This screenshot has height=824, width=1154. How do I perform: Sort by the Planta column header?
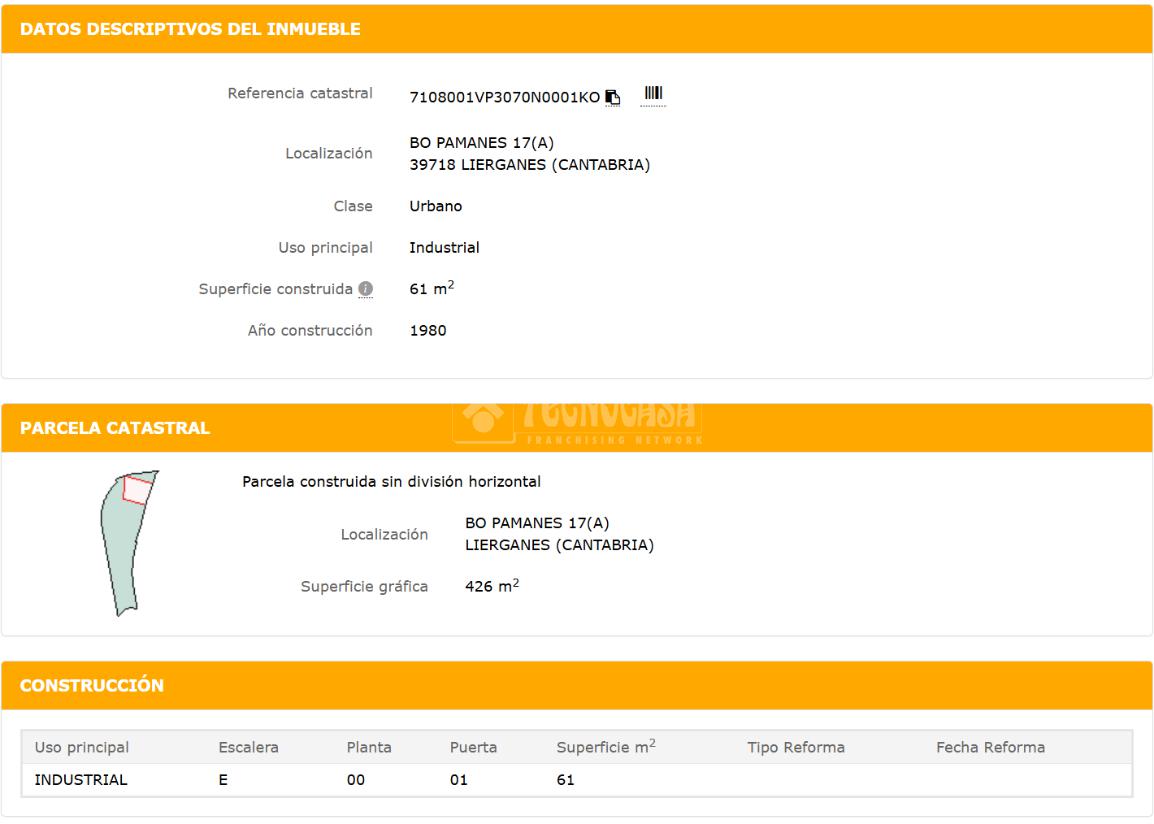tap(369, 747)
